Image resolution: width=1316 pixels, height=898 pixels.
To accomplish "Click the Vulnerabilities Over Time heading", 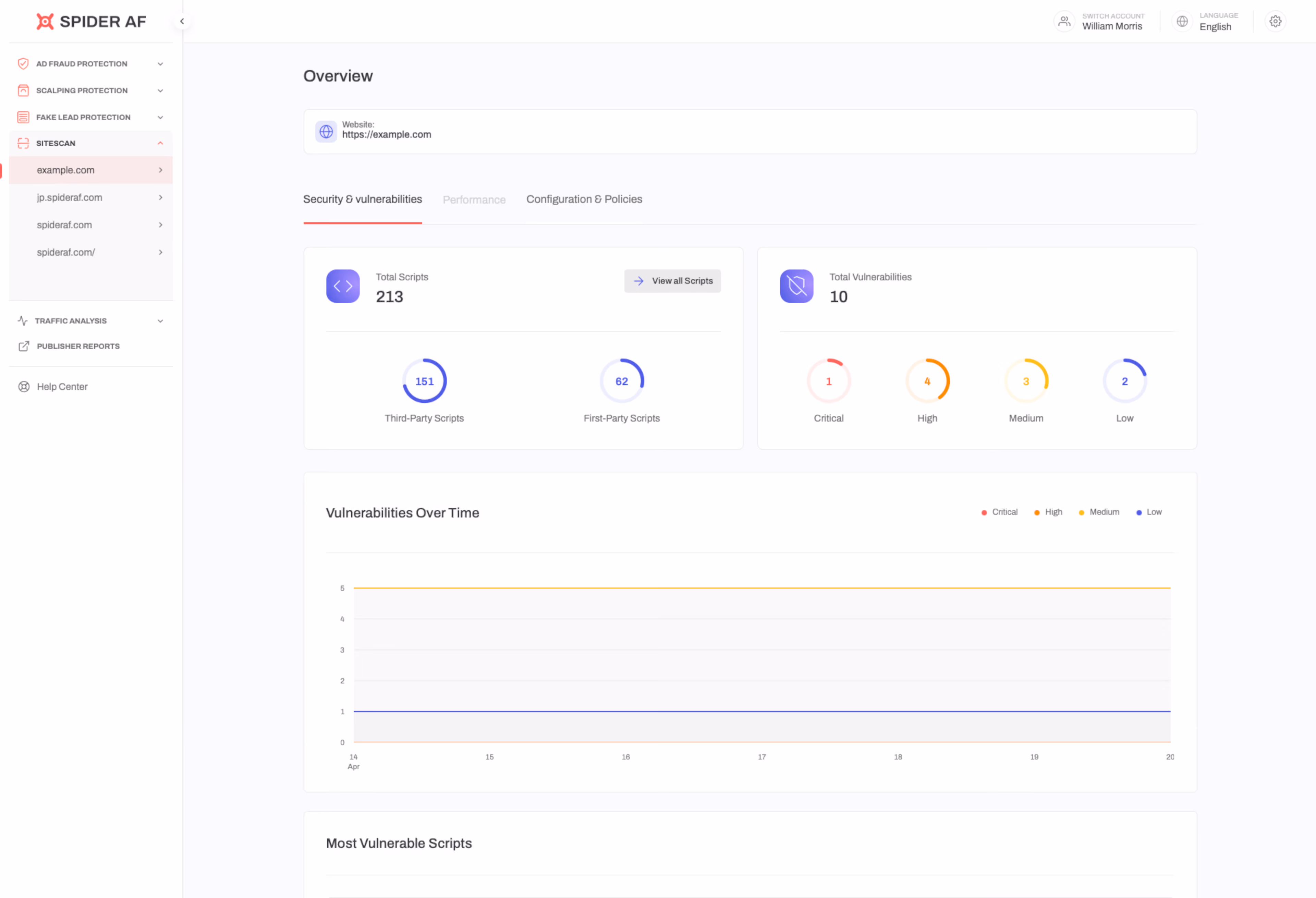I will coord(403,512).
